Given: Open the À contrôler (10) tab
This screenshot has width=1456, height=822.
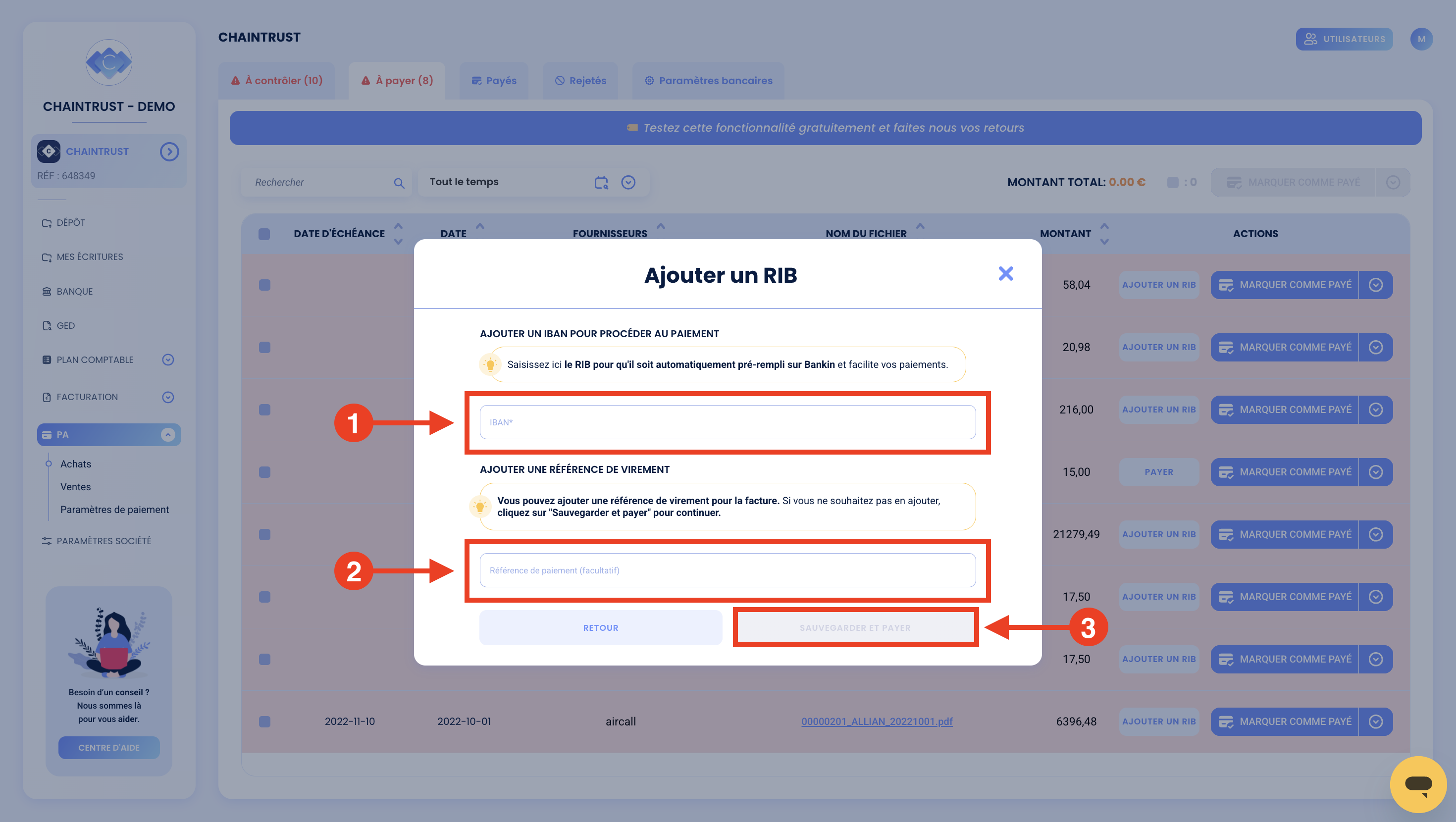Looking at the screenshot, I should [x=276, y=80].
